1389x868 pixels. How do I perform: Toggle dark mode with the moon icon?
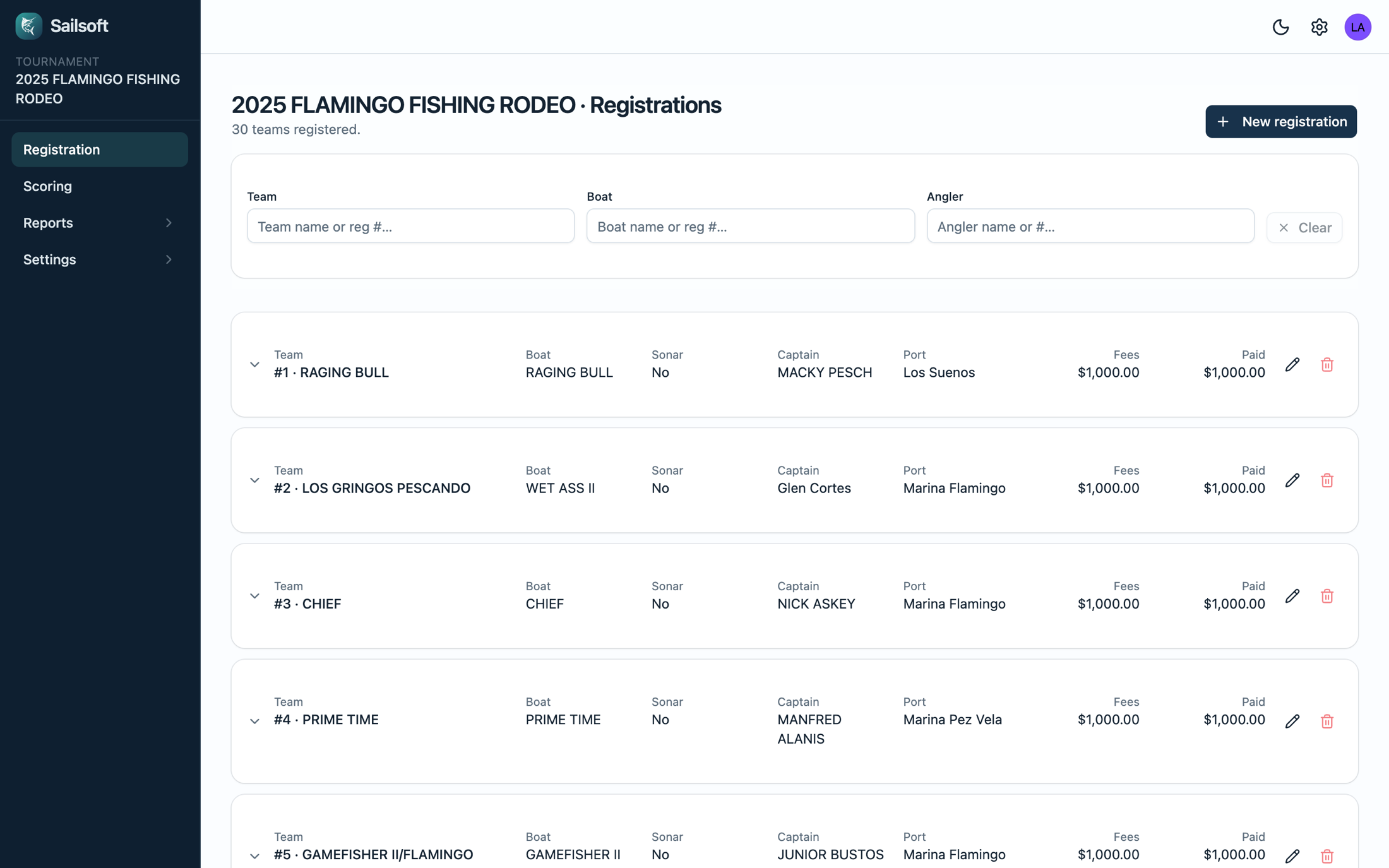[x=1280, y=27]
